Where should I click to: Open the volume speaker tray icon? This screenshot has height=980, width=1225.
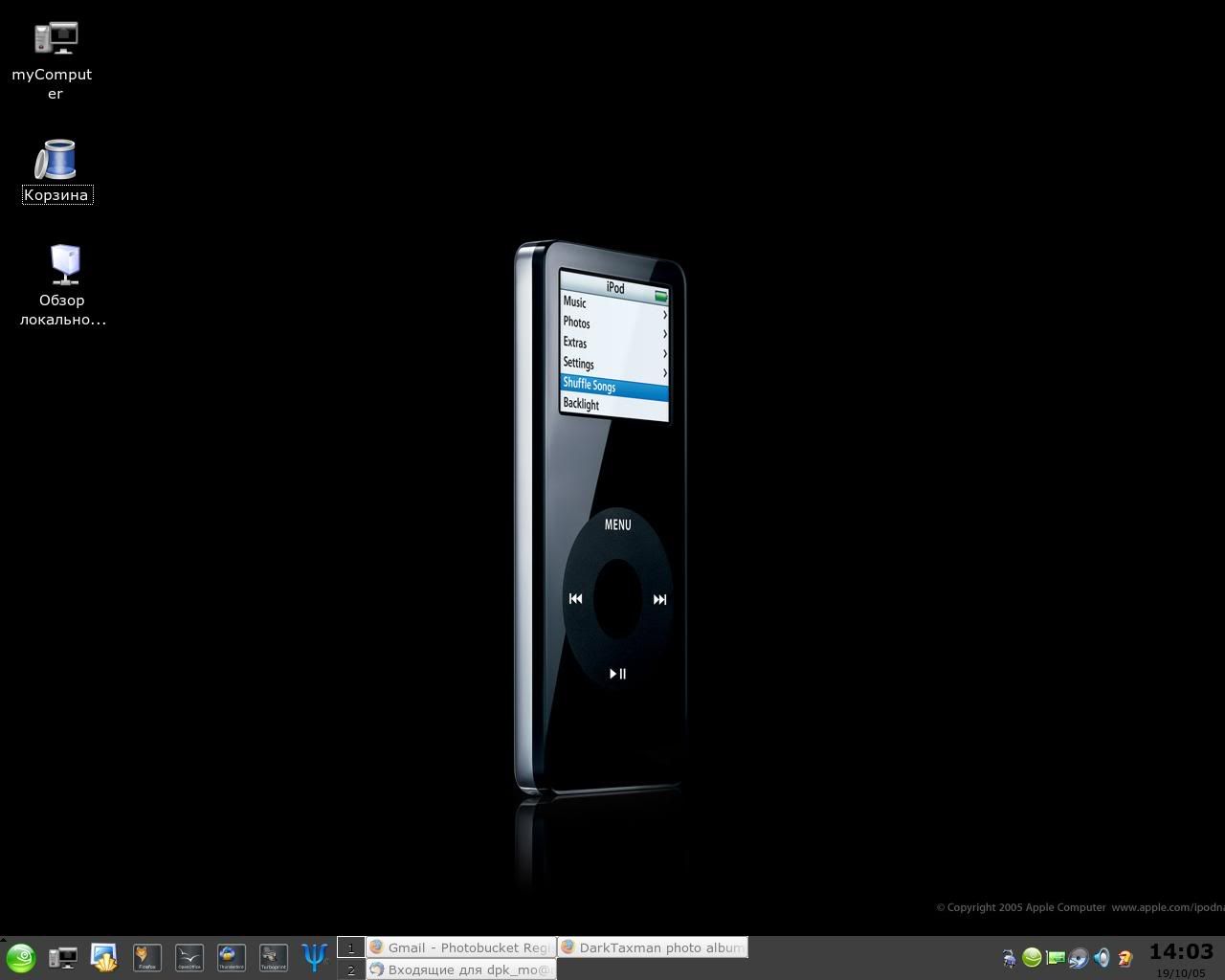coord(1102,957)
